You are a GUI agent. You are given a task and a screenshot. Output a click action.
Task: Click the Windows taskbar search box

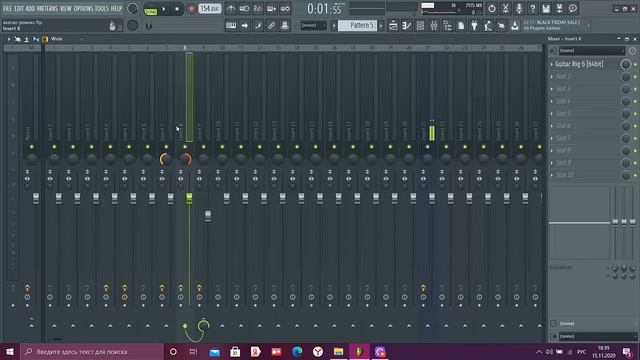click(x=91, y=351)
